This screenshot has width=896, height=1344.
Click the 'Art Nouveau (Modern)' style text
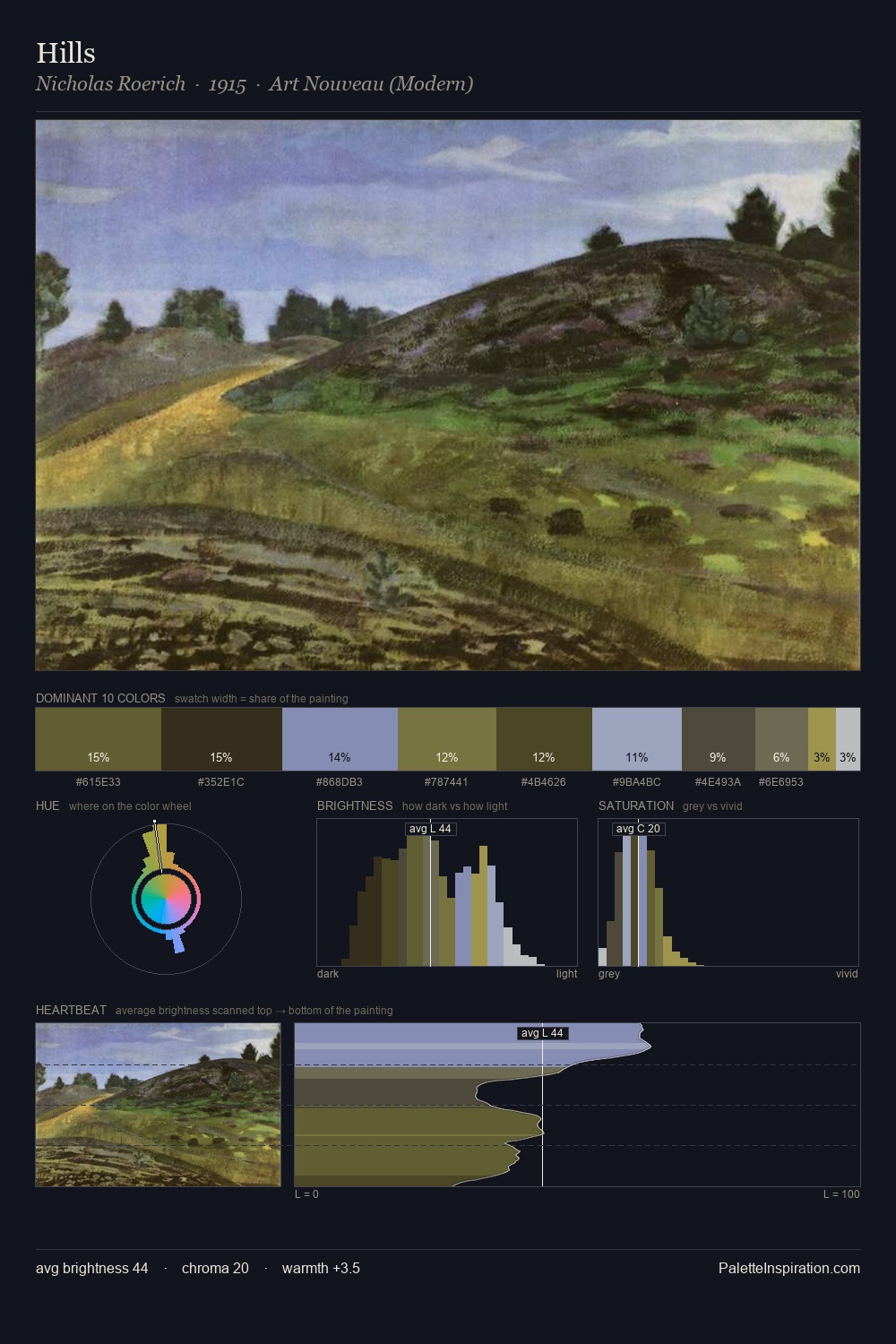pyautogui.click(x=371, y=83)
